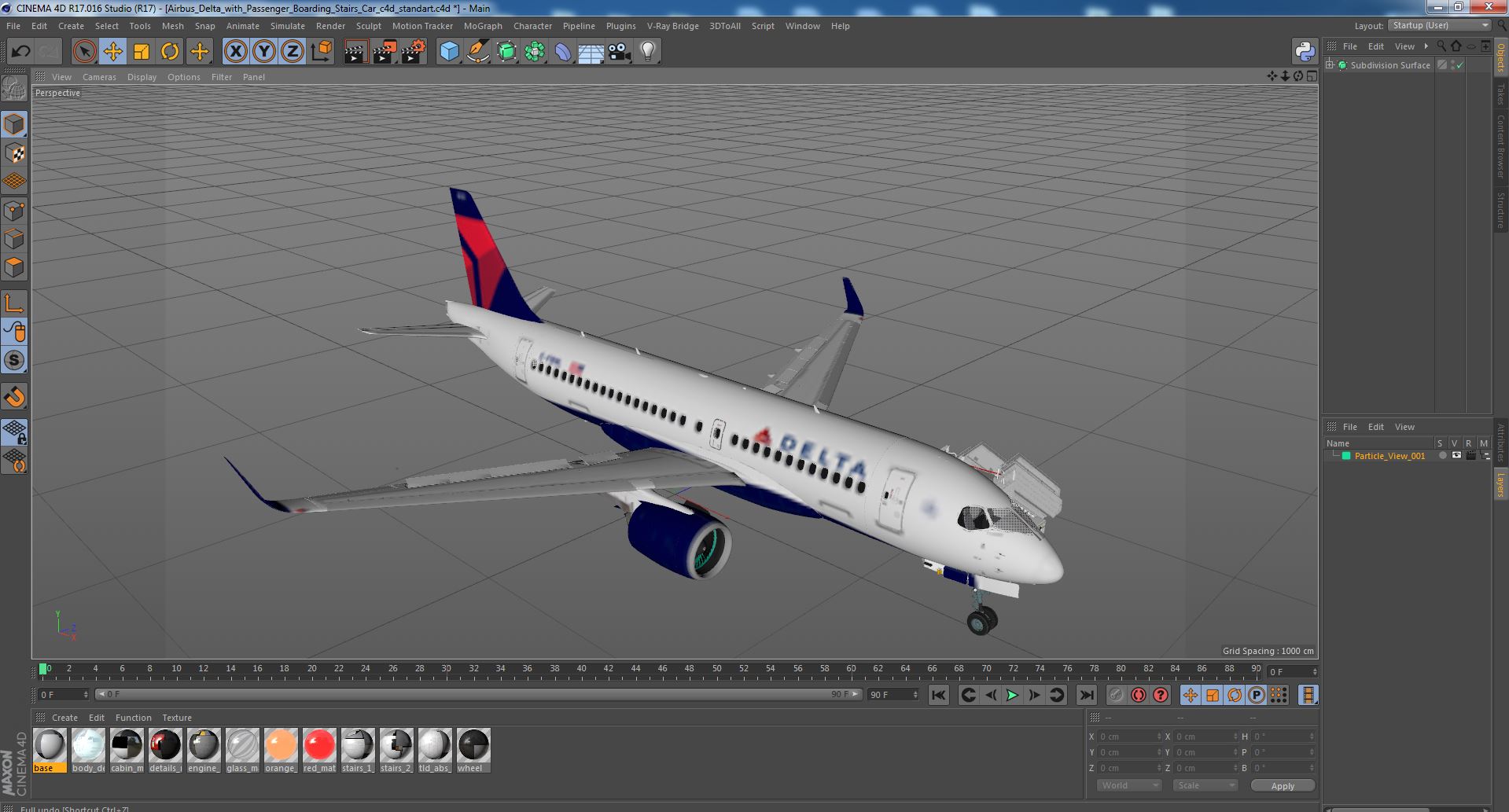Image resolution: width=1509 pixels, height=812 pixels.
Task: Enable the Axis tool
Action: 14,303
